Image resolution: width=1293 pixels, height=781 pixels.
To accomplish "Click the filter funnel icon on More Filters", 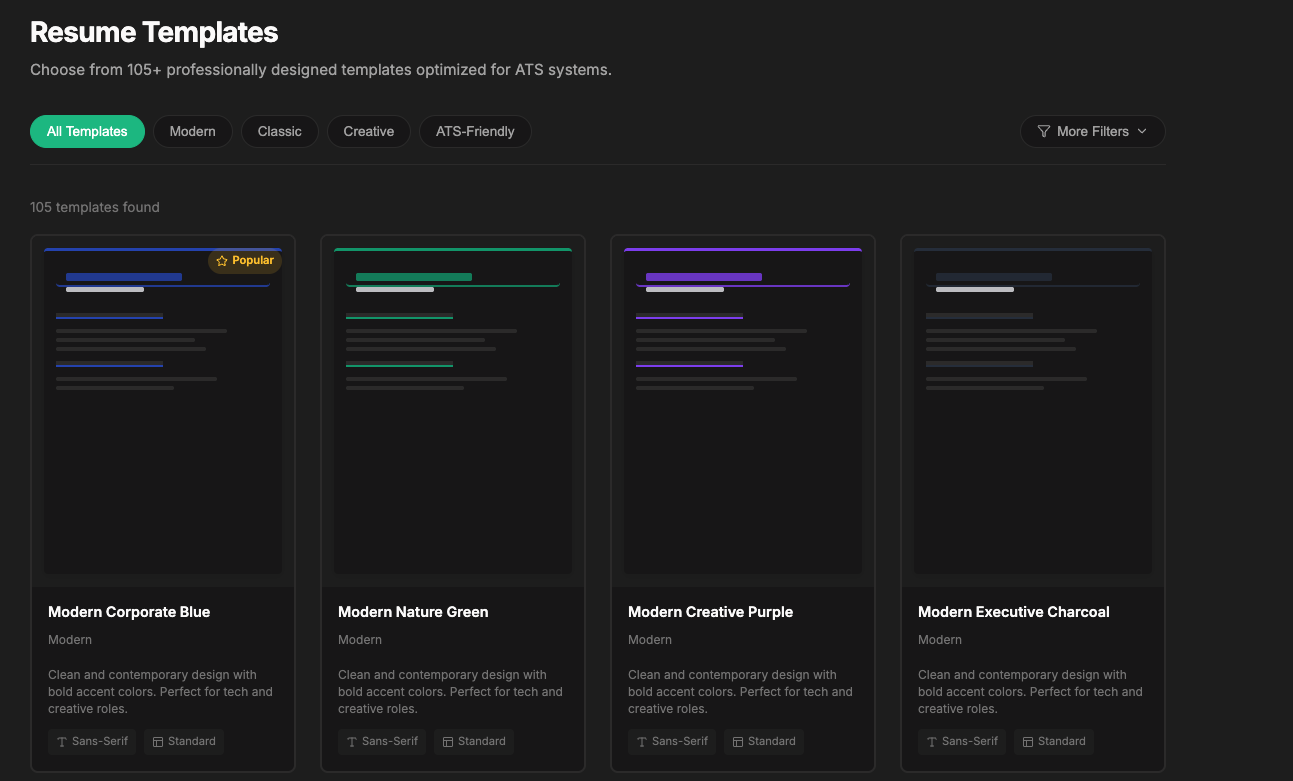I will [1043, 131].
